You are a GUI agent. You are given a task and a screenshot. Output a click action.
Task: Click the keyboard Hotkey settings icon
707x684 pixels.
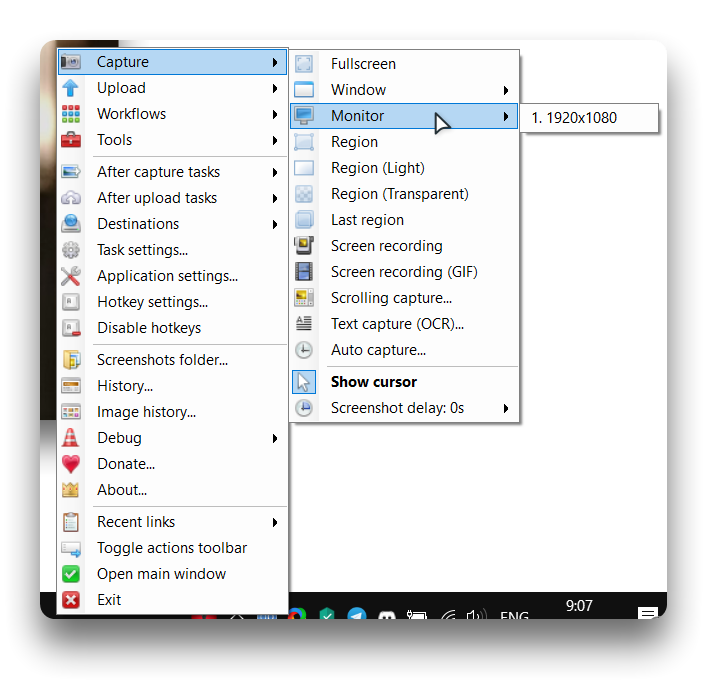pos(71,302)
